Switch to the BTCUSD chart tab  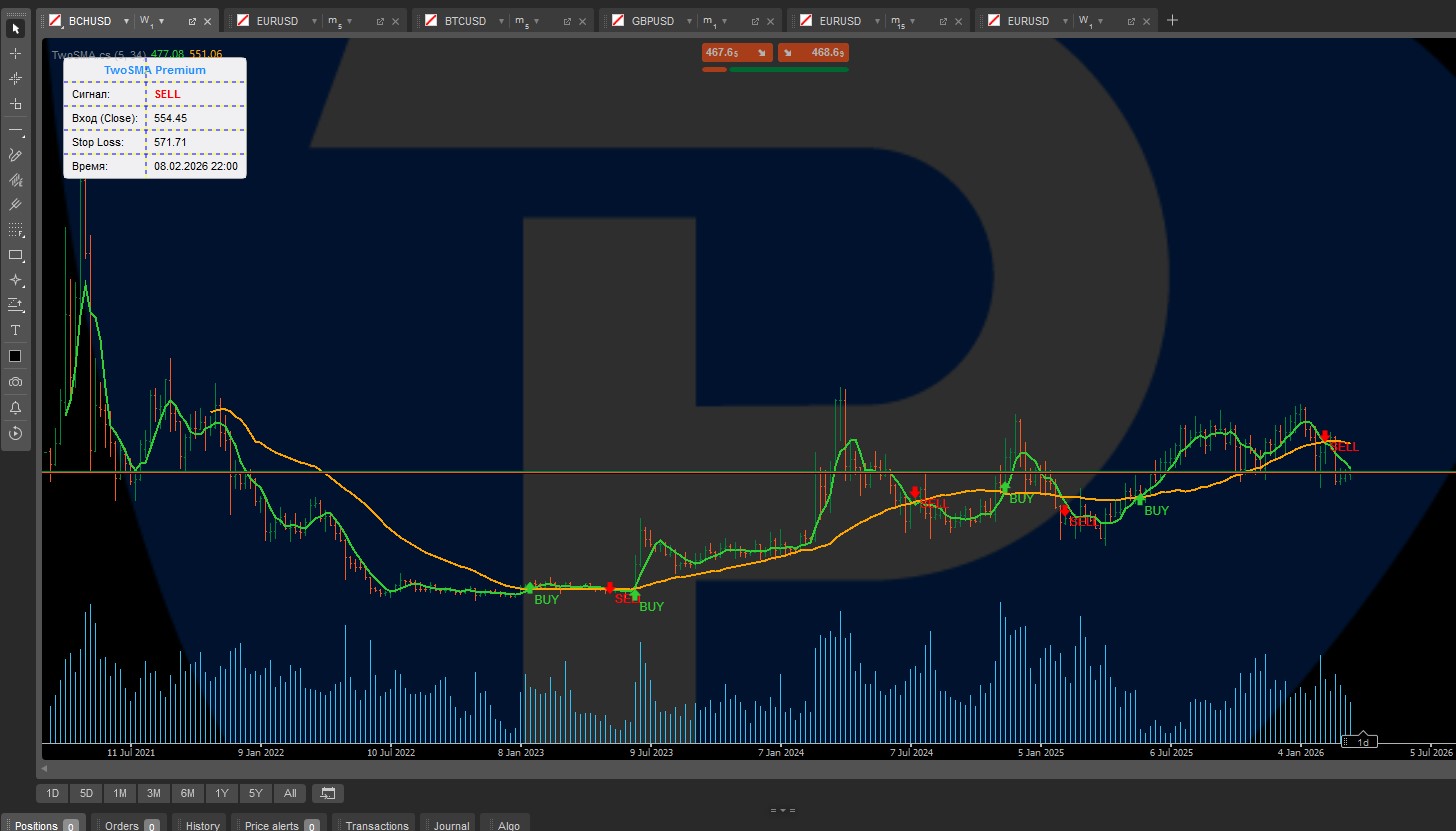(465, 21)
